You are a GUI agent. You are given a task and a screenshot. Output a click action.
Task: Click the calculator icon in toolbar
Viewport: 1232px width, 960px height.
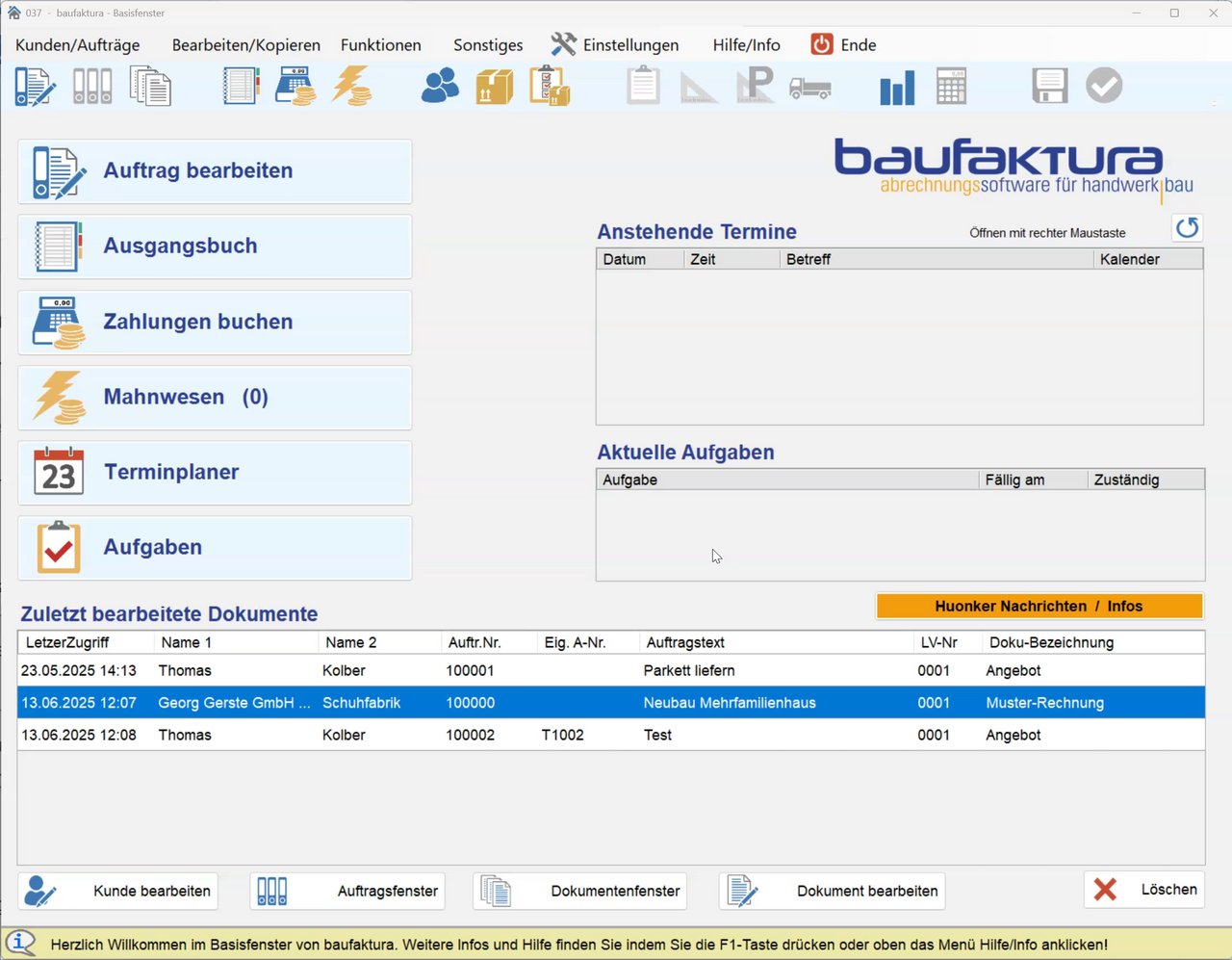pyautogui.click(x=951, y=87)
